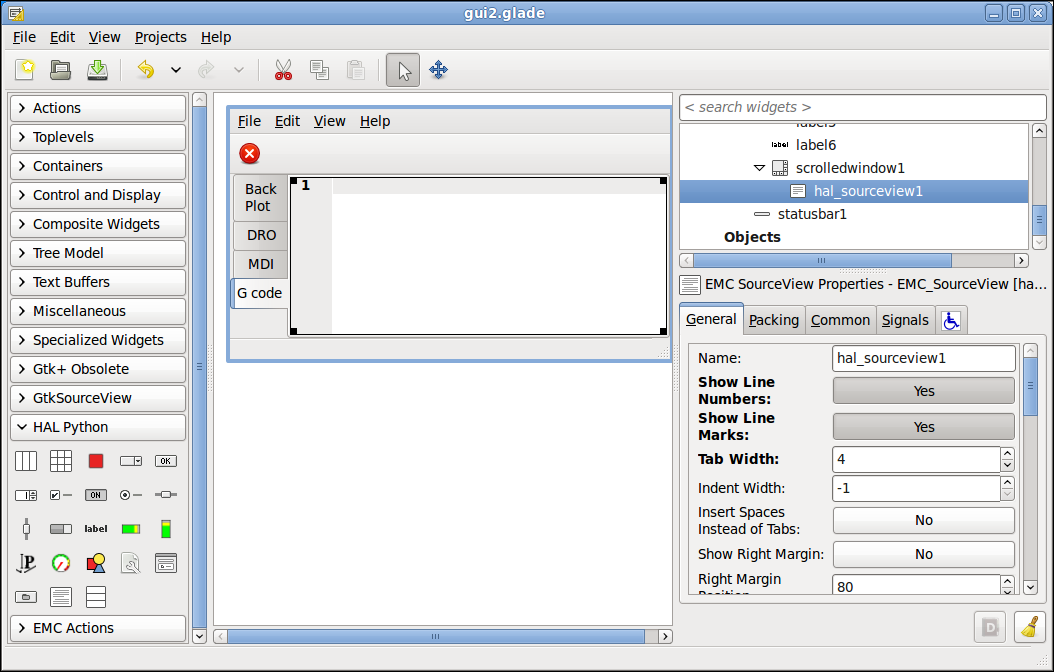
Task: Open the Projects menu
Action: pos(161,37)
